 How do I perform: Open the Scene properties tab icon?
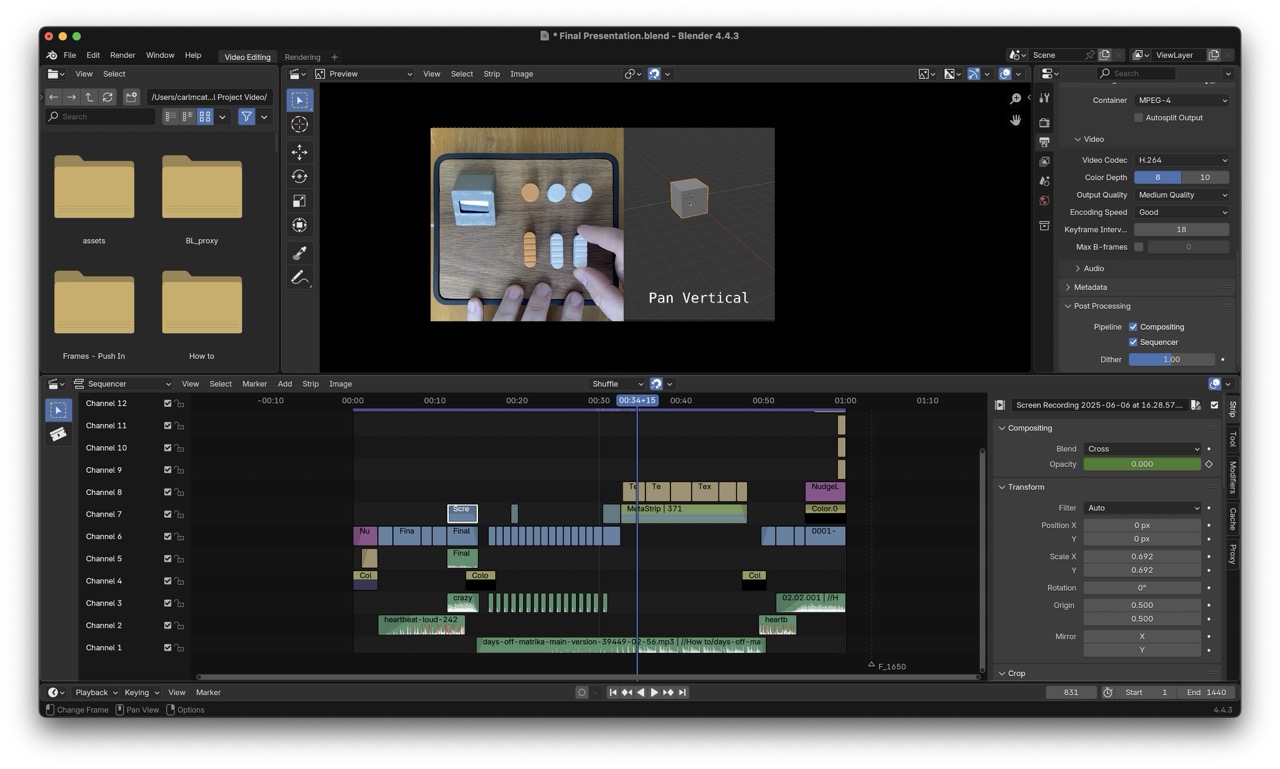pos(1044,181)
